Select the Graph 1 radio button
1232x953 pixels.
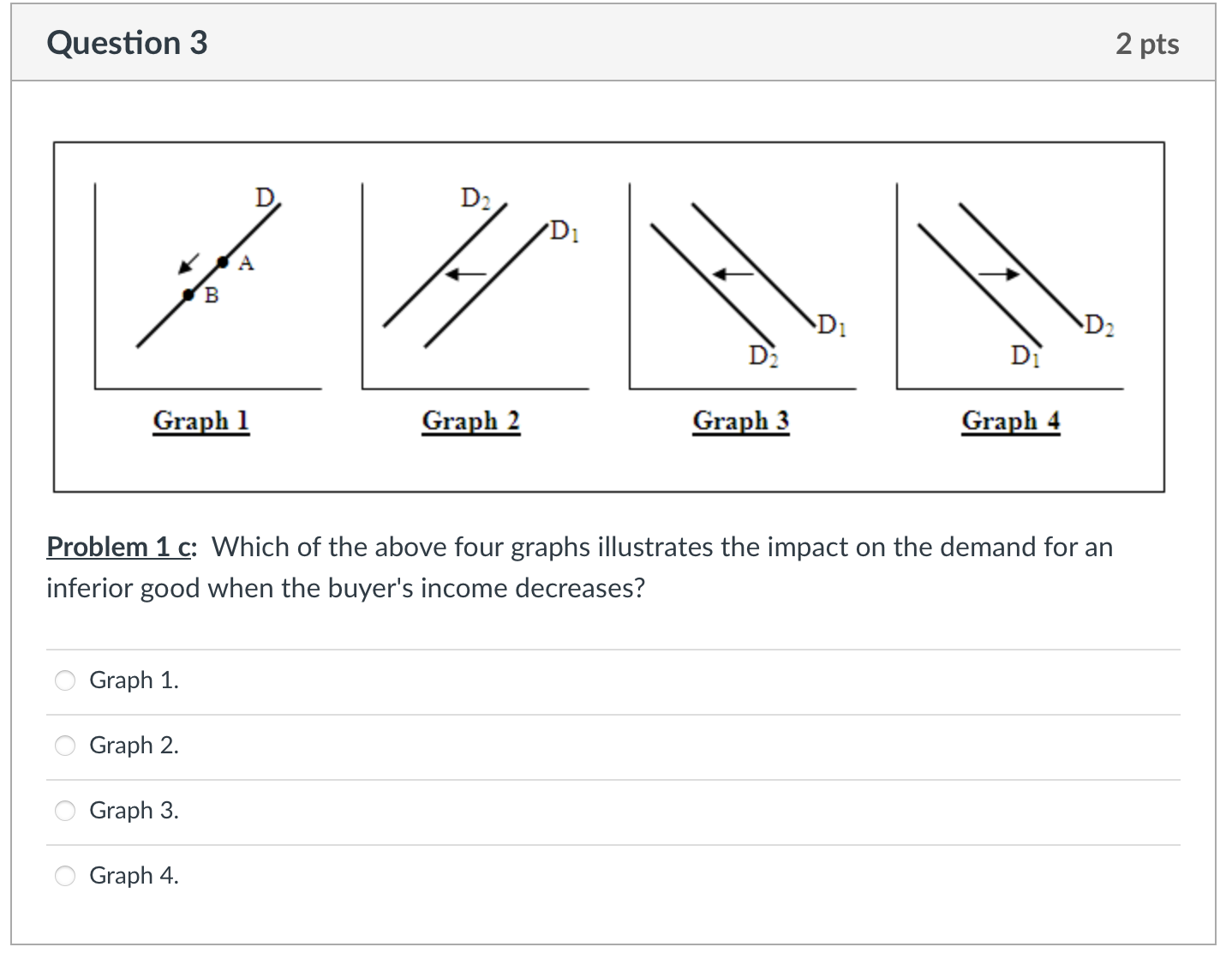click(x=64, y=680)
